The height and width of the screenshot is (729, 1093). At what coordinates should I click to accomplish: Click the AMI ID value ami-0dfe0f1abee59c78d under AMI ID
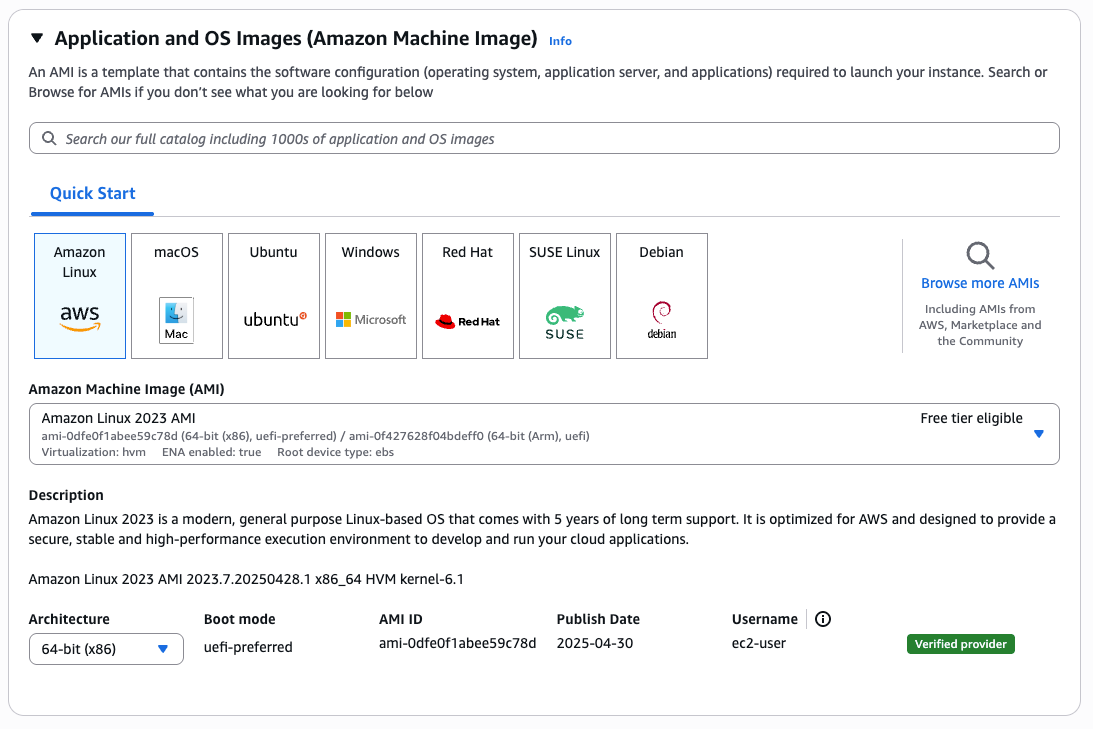457,643
